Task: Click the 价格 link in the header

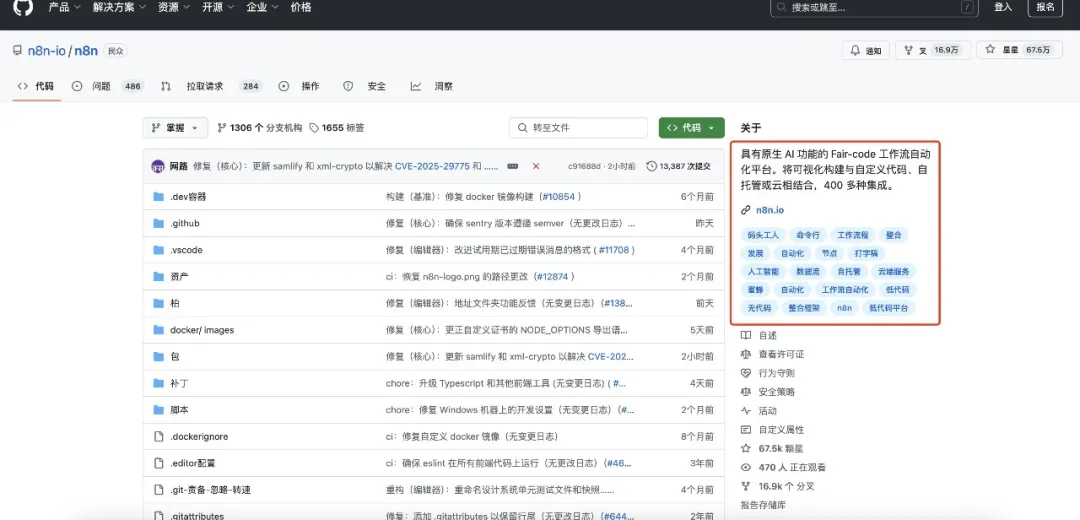Action: coord(301,8)
